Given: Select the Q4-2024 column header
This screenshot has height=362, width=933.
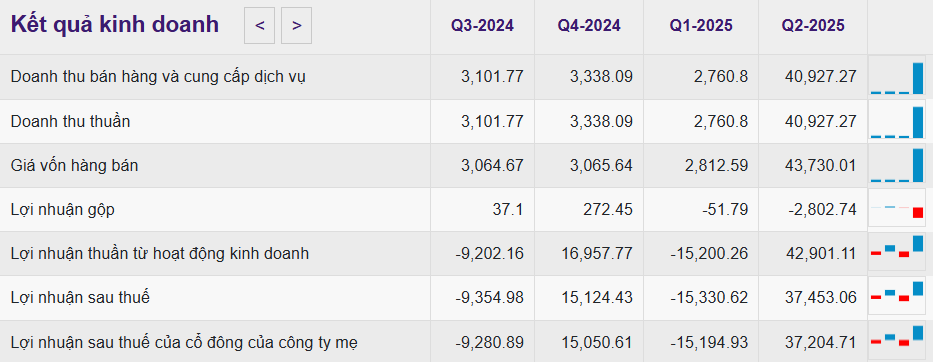Looking at the screenshot, I should tap(589, 26).
